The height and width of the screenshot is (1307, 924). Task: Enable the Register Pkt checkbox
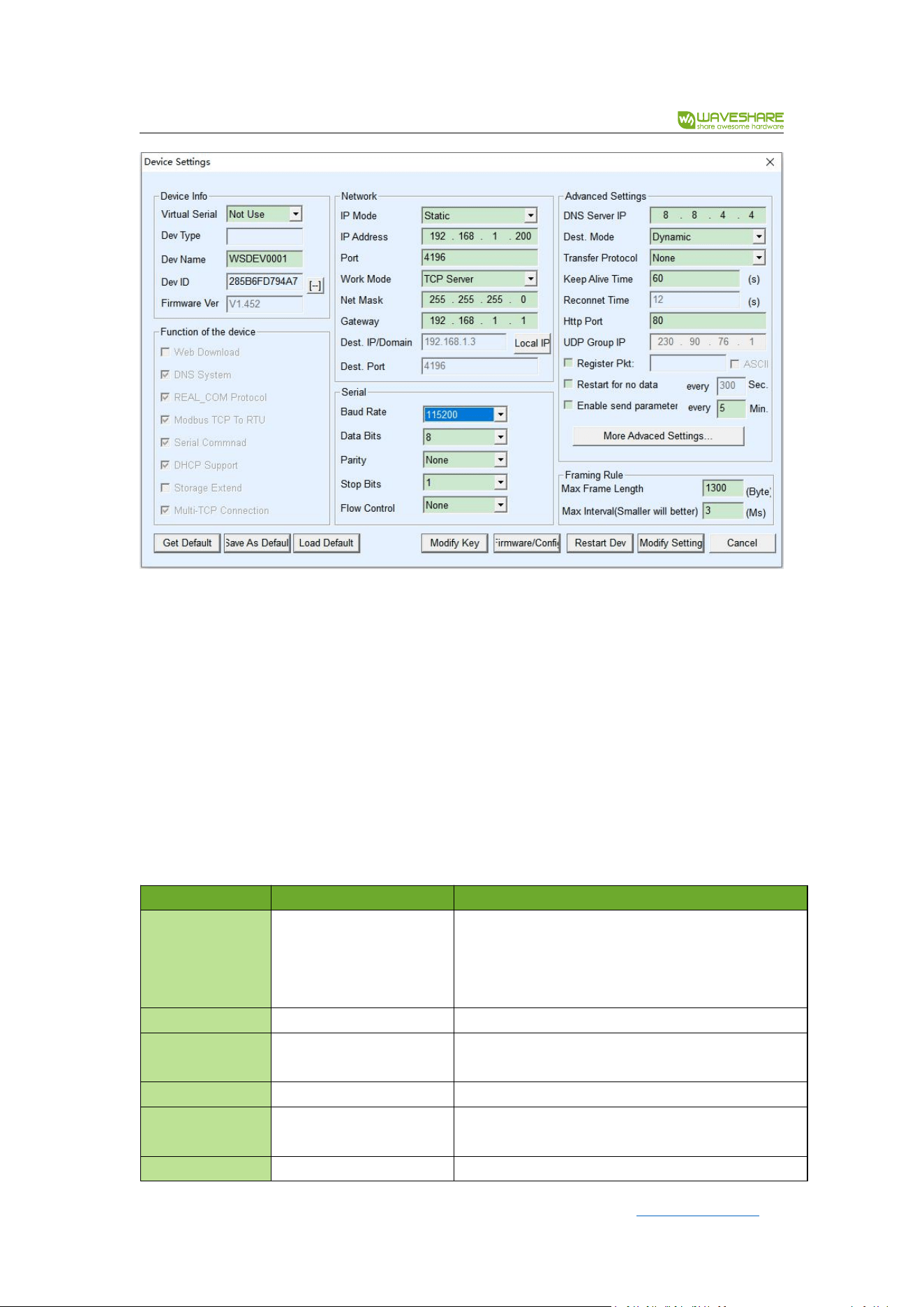pos(568,363)
